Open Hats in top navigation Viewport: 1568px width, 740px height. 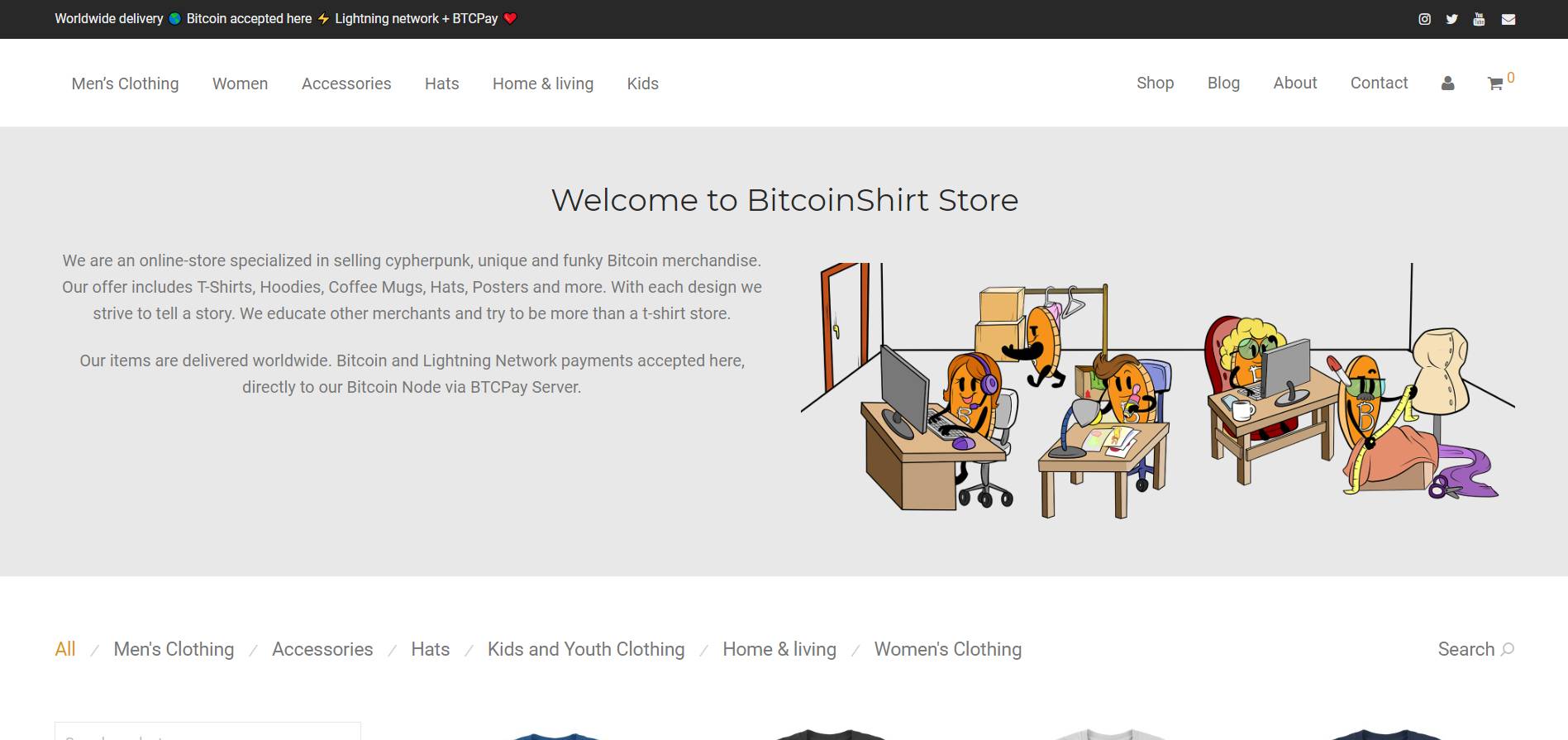[441, 84]
